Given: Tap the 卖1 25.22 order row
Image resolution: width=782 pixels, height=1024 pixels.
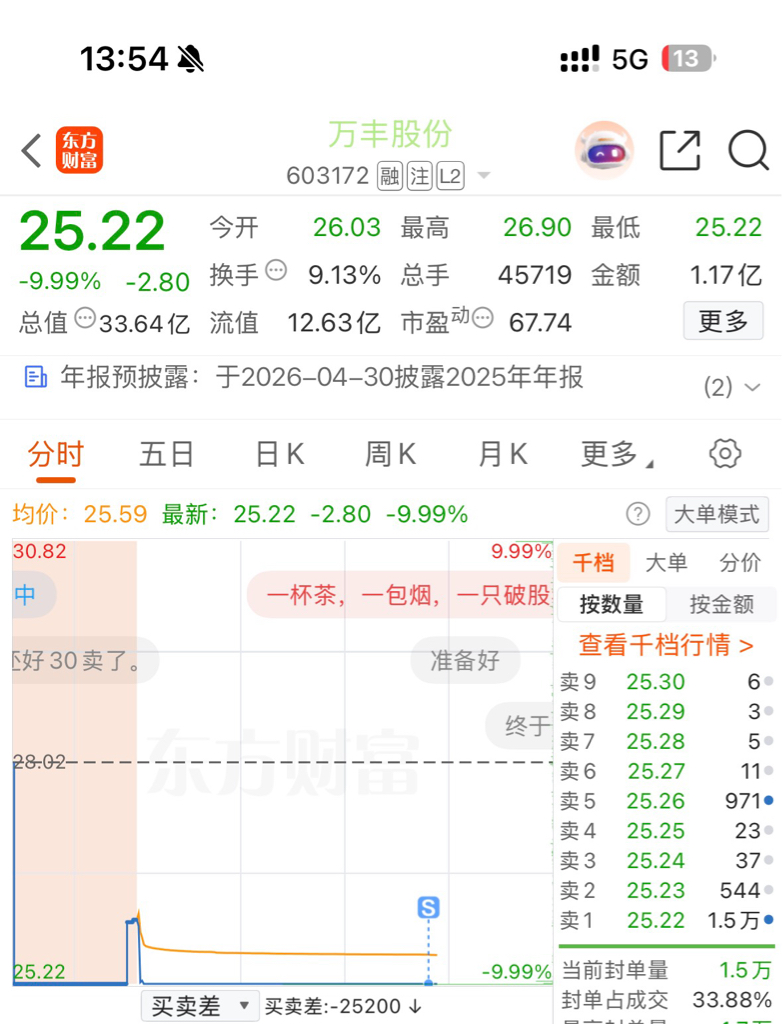Looking at the screenshot, I should [666, 920].
